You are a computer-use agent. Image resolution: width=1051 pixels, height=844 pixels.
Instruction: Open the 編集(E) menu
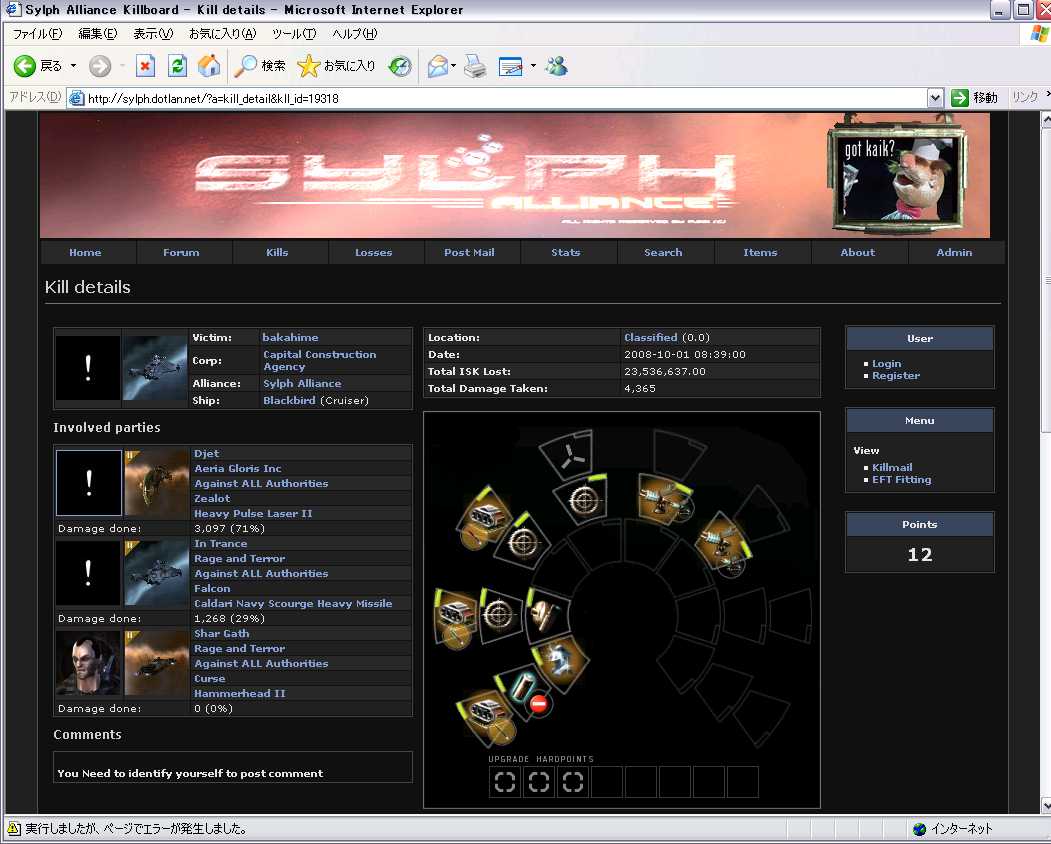(97, 34)
